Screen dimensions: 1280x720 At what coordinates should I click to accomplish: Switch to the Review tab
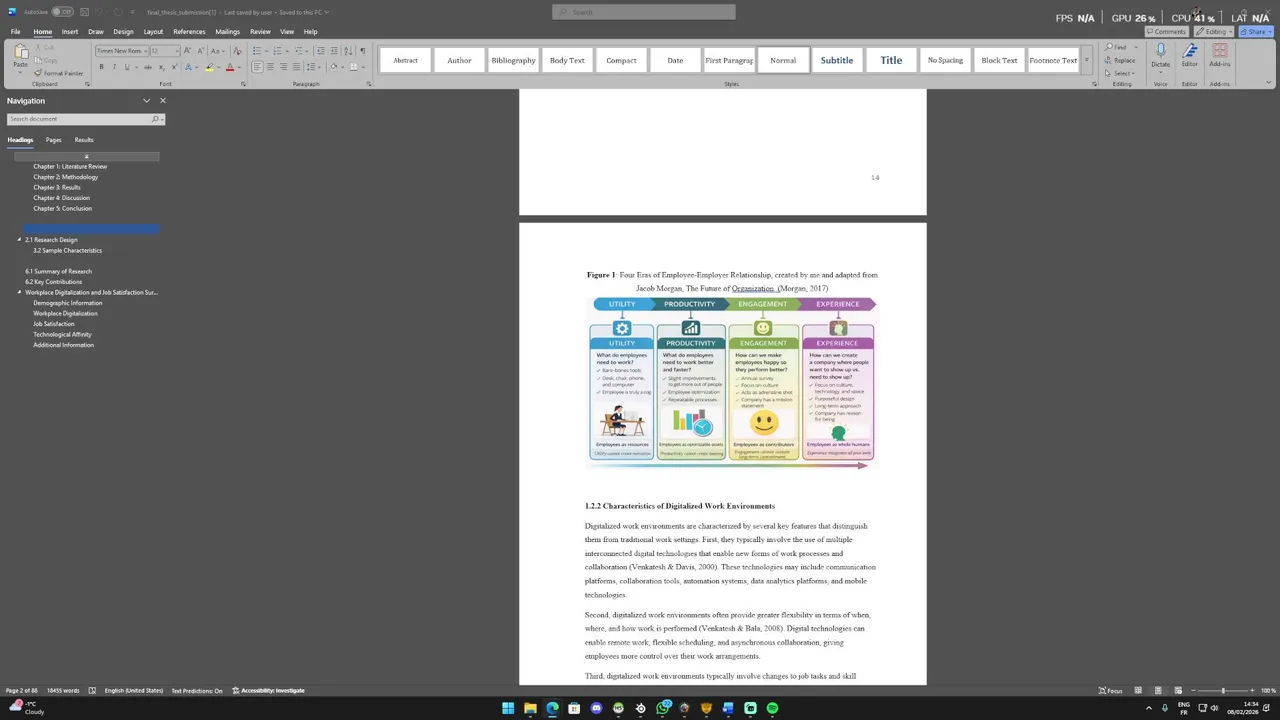(x=260, y=31)
